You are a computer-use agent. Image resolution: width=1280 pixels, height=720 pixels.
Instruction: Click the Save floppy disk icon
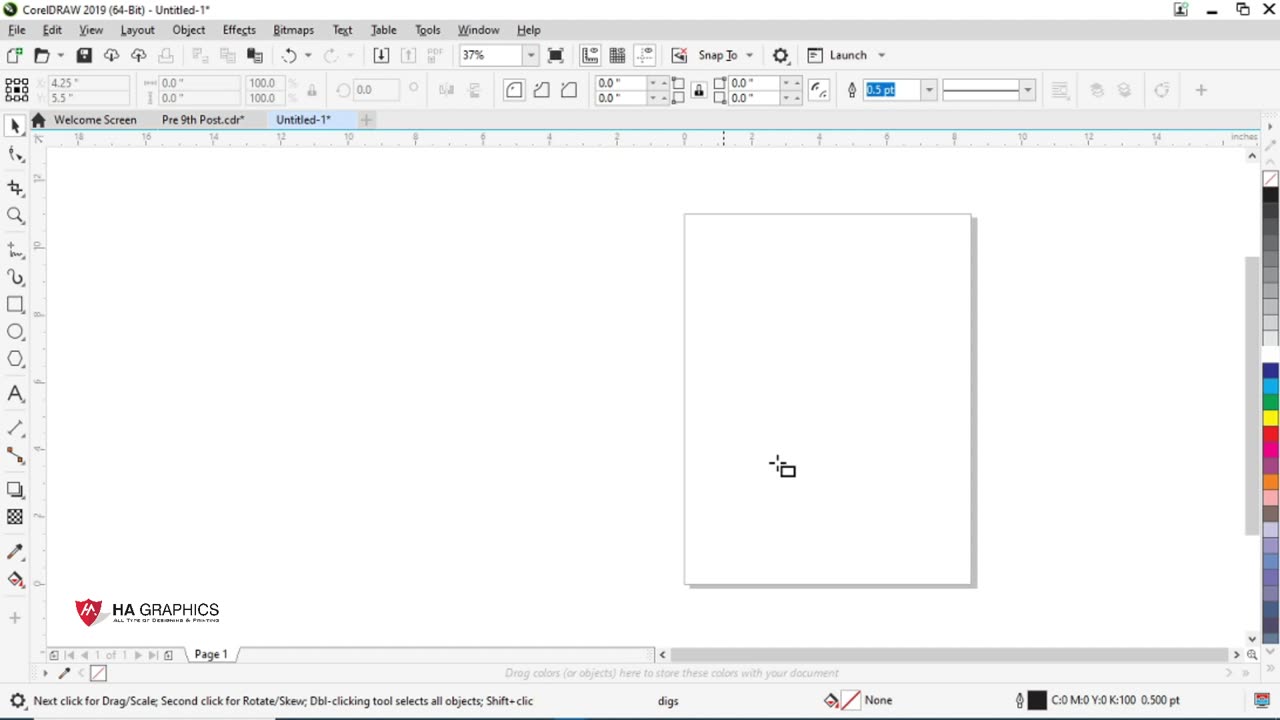(84, 55)
